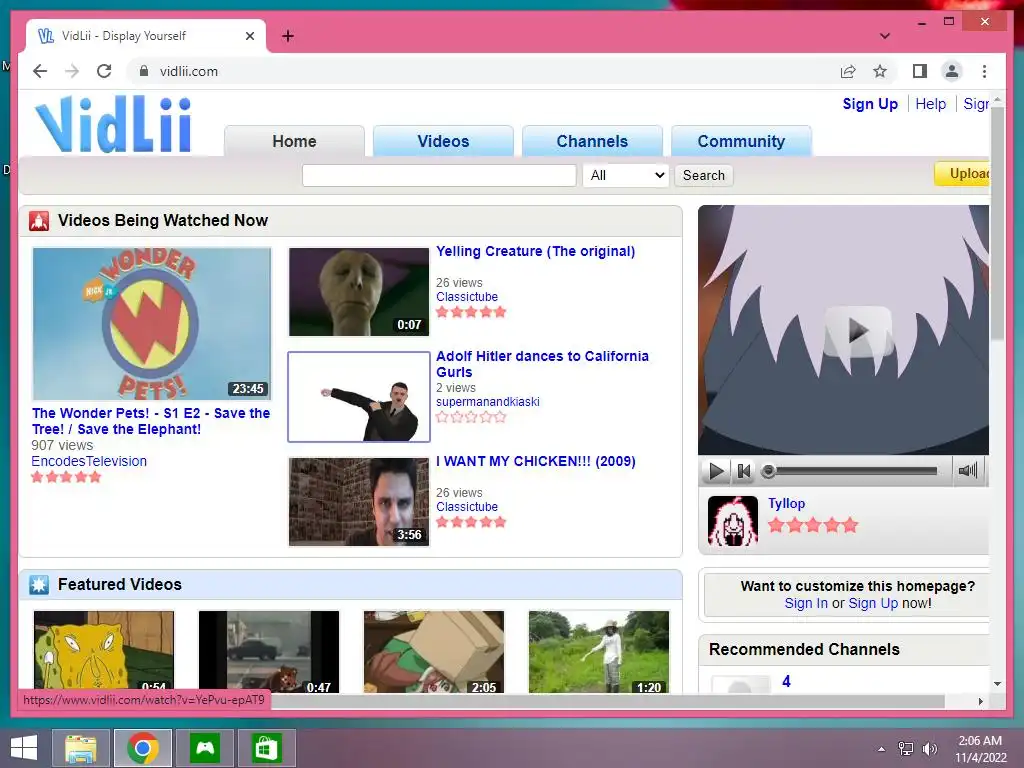This screenshot has height=768, width=1024.
Task: Click the featured thumbnail with 1:20 duration
Action: point(599,652)
